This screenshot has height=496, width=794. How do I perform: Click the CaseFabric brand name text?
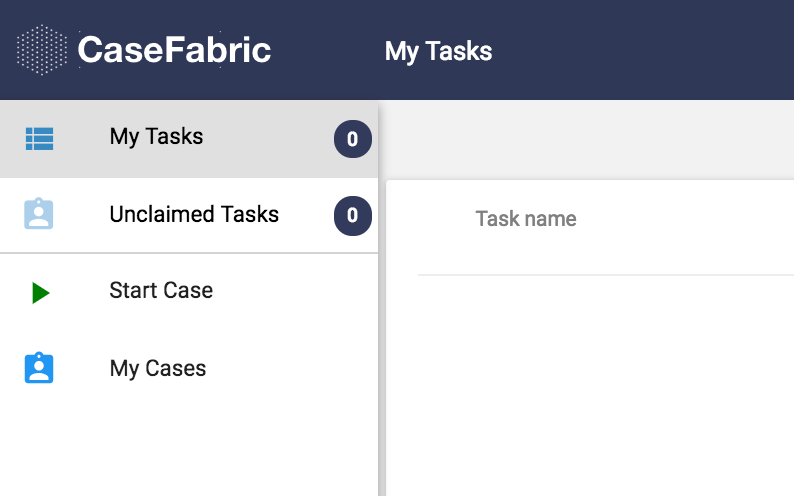[x=174, y=50]
